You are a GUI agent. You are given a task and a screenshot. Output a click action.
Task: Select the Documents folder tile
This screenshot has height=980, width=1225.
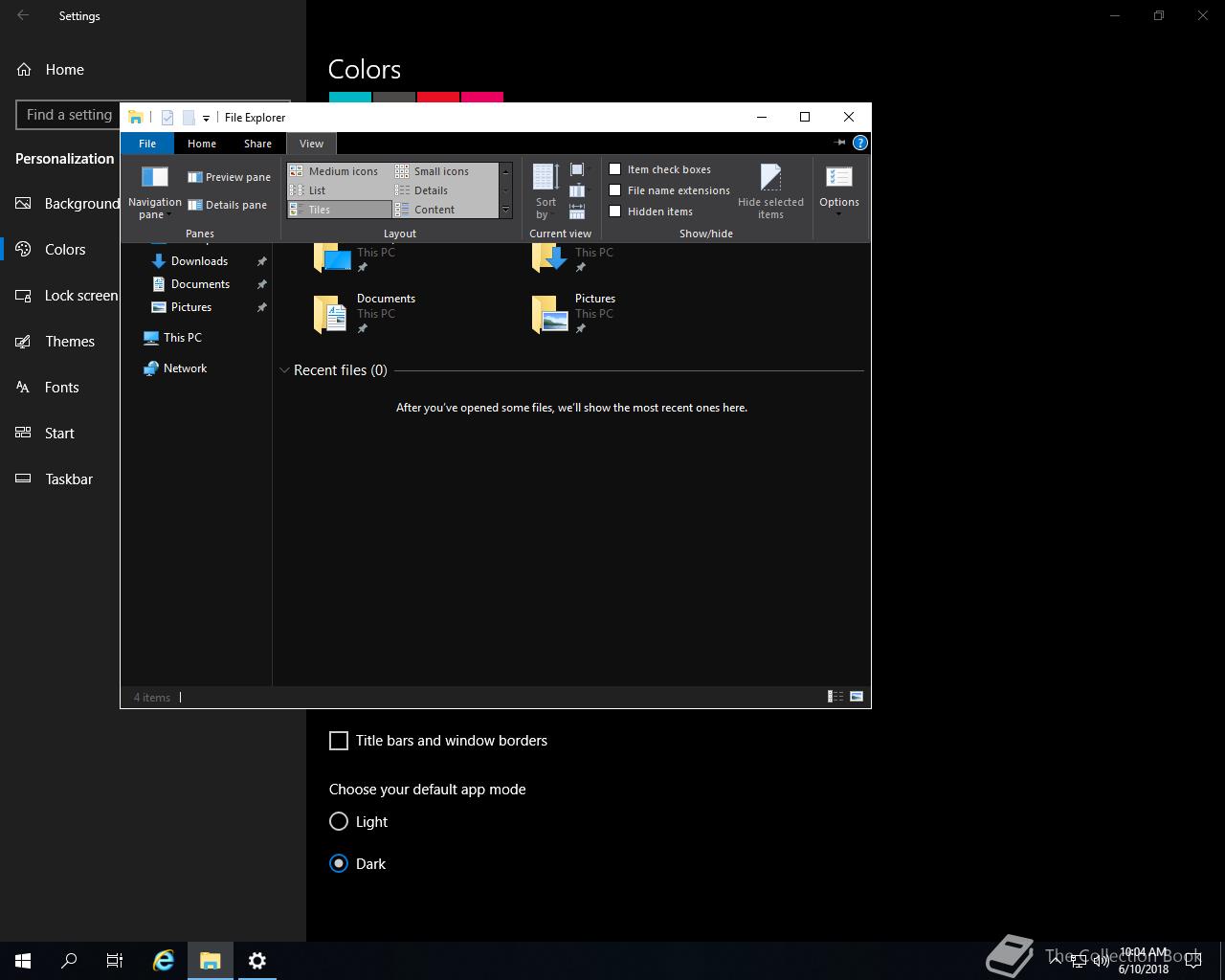[x=366, y=313]
